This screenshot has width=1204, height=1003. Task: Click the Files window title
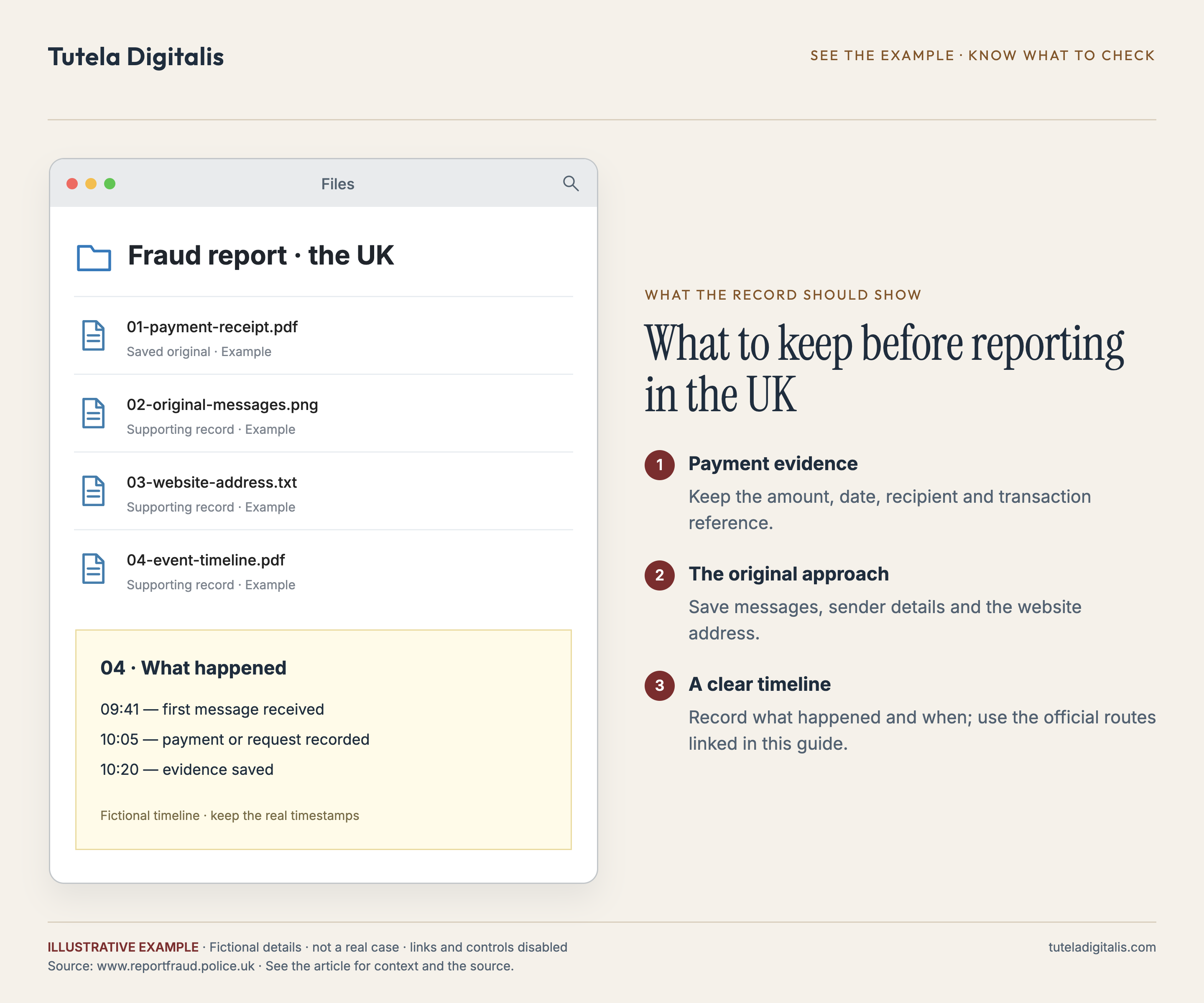pyautogui.click(x=338, y=184)
